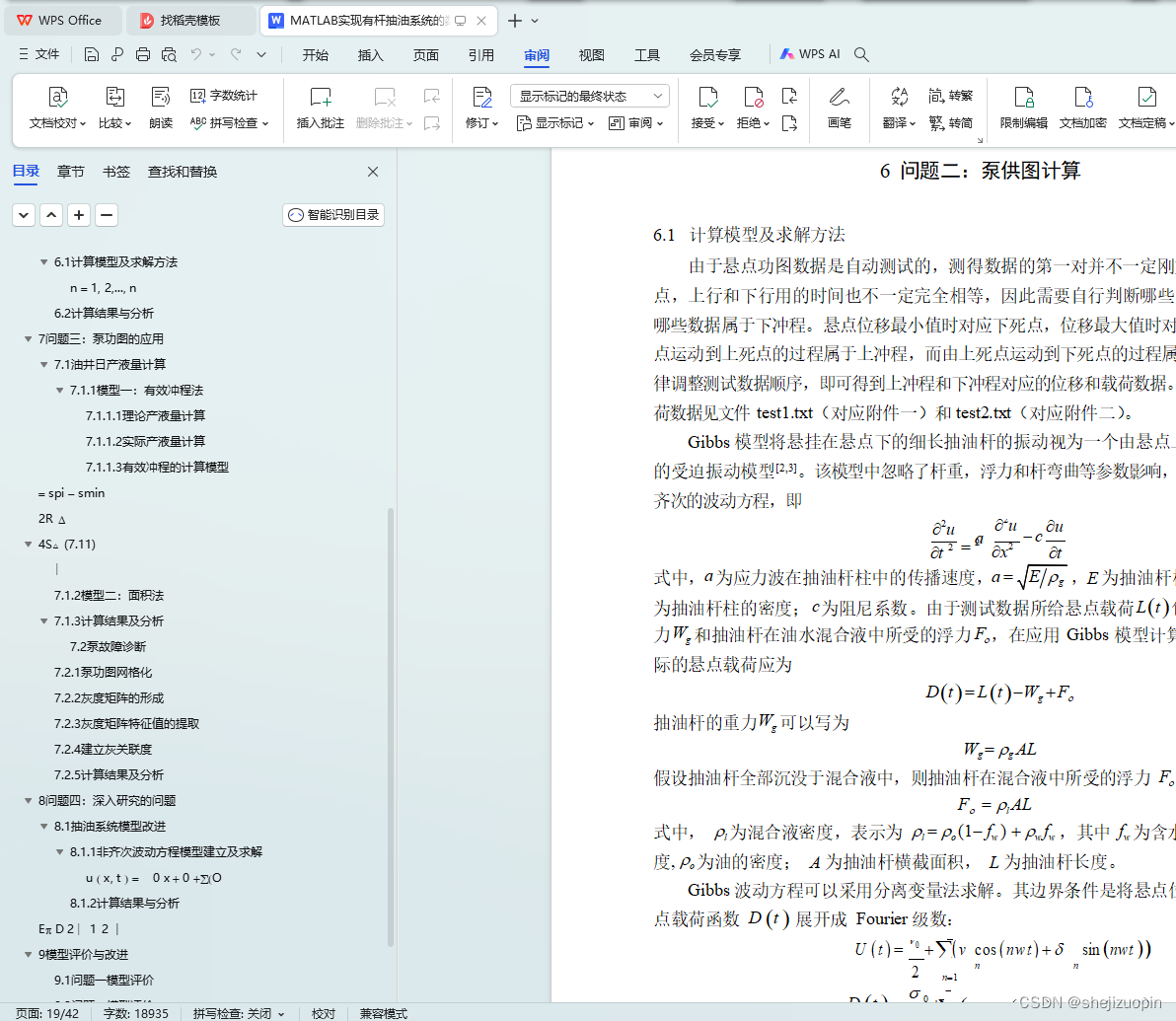
Task: Switch to the 找稻壳模板 window tab
Action: coord(190,21)
